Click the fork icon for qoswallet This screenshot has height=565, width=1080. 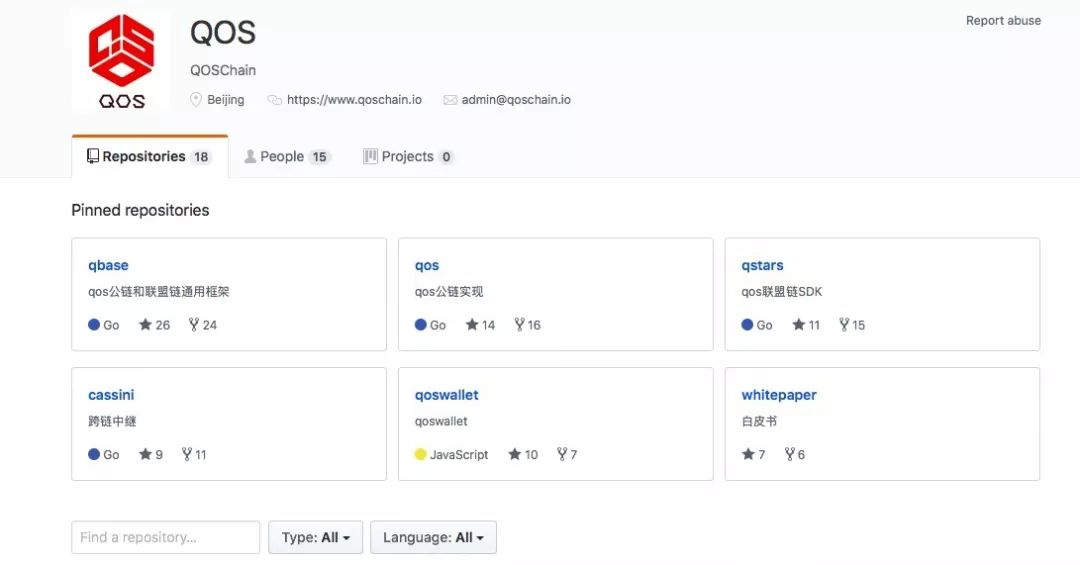[x=562, y=453]
